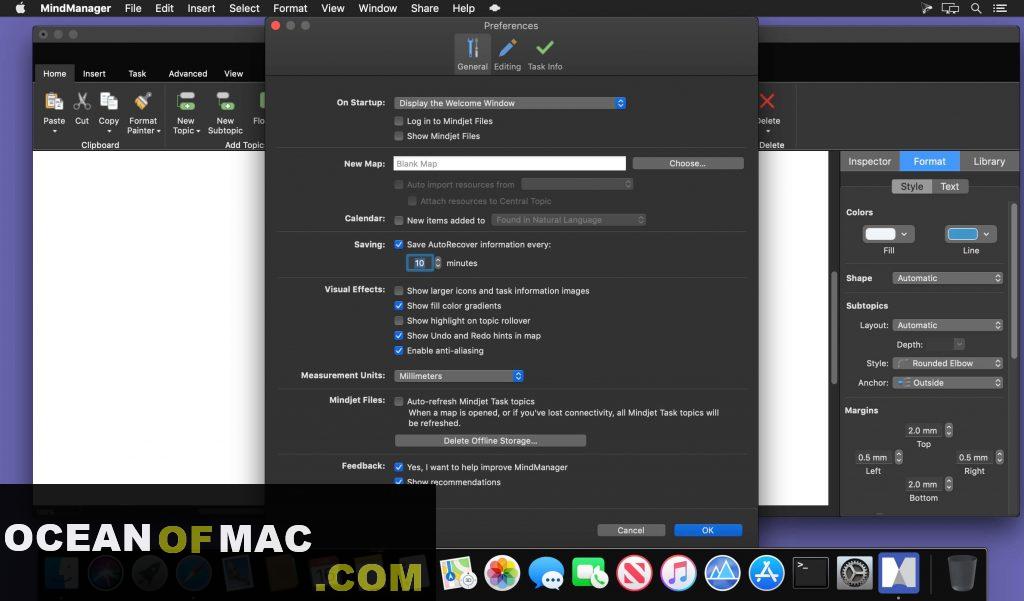The height and width of the screenshot is (601, 1024).
Task: Cancel the Preferences dialog
Action: (x=631, y=530)
